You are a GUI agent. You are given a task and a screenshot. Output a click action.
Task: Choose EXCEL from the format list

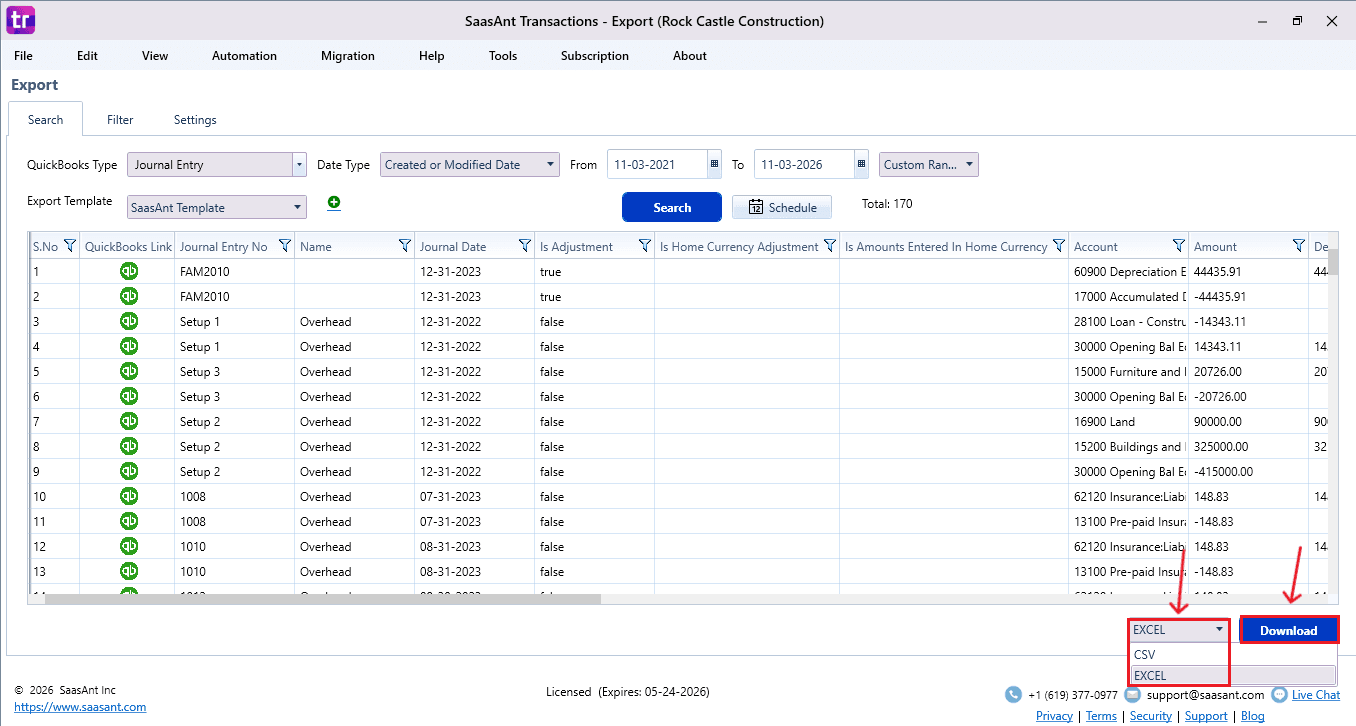point(1232,675)
